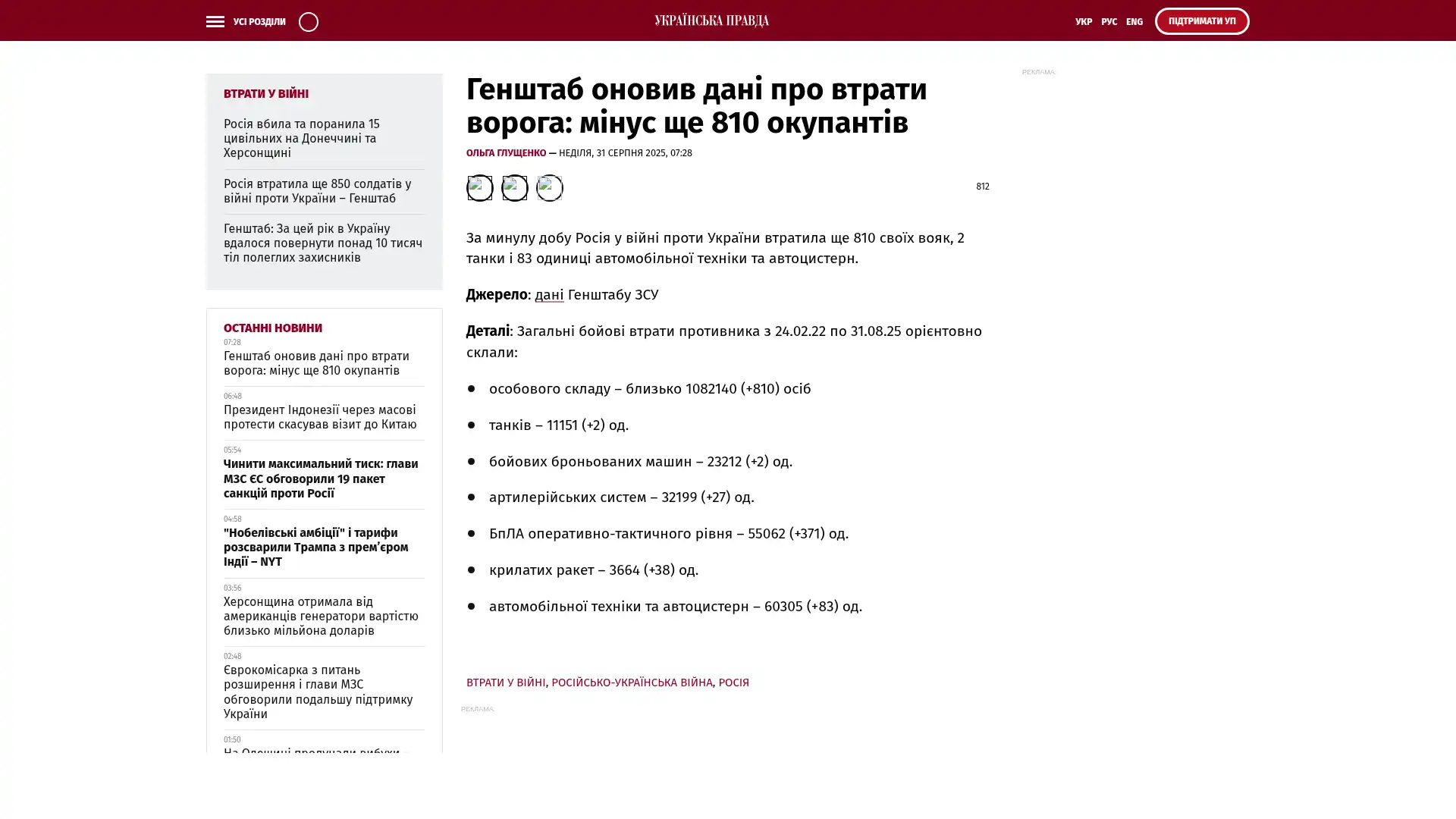This screenshot has width=1456, height=819.
Task: Switch language to УКР
Action: [1083, 22]
